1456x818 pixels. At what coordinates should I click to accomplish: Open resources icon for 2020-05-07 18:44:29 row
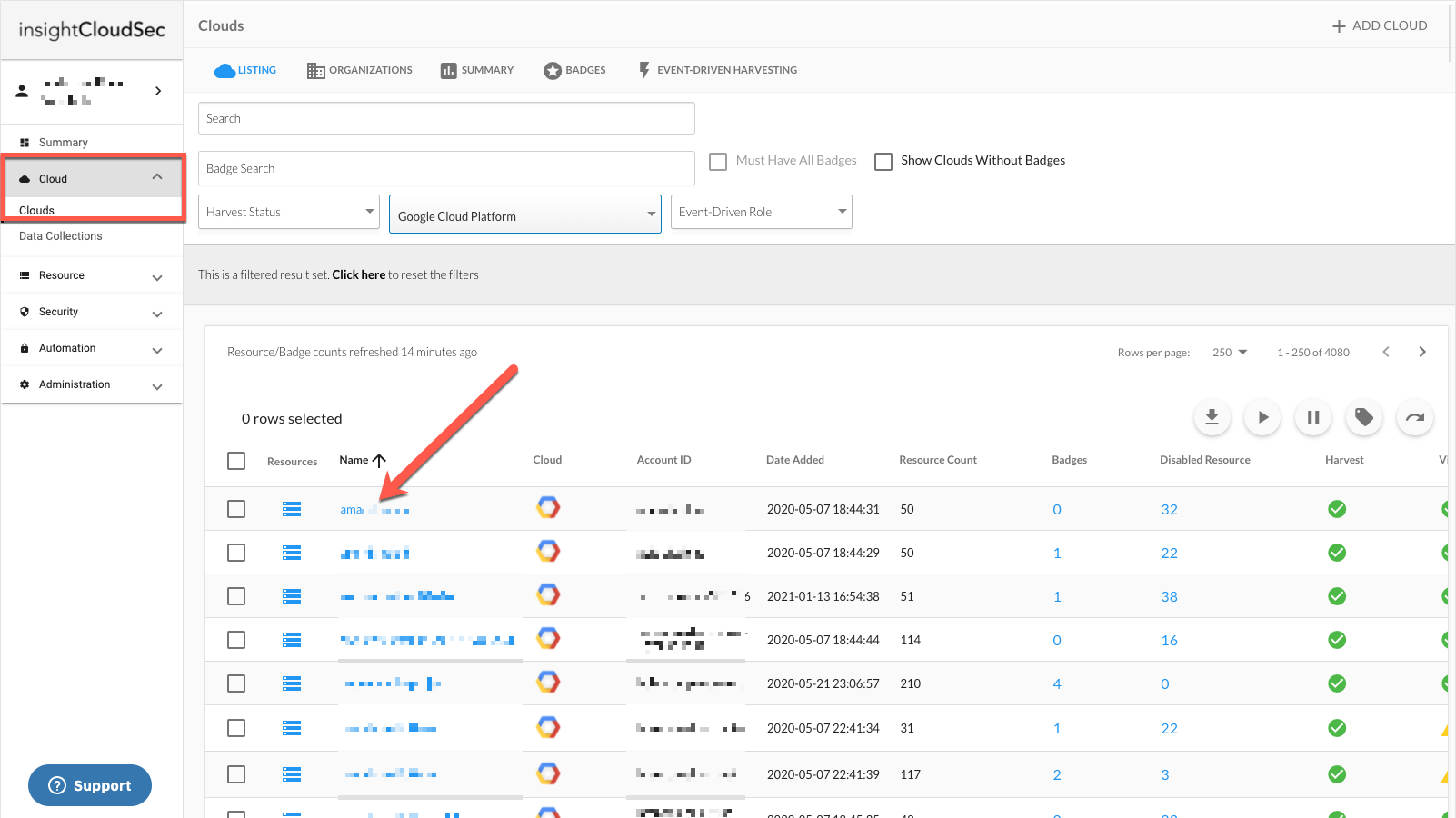click(x=292, y=553)
